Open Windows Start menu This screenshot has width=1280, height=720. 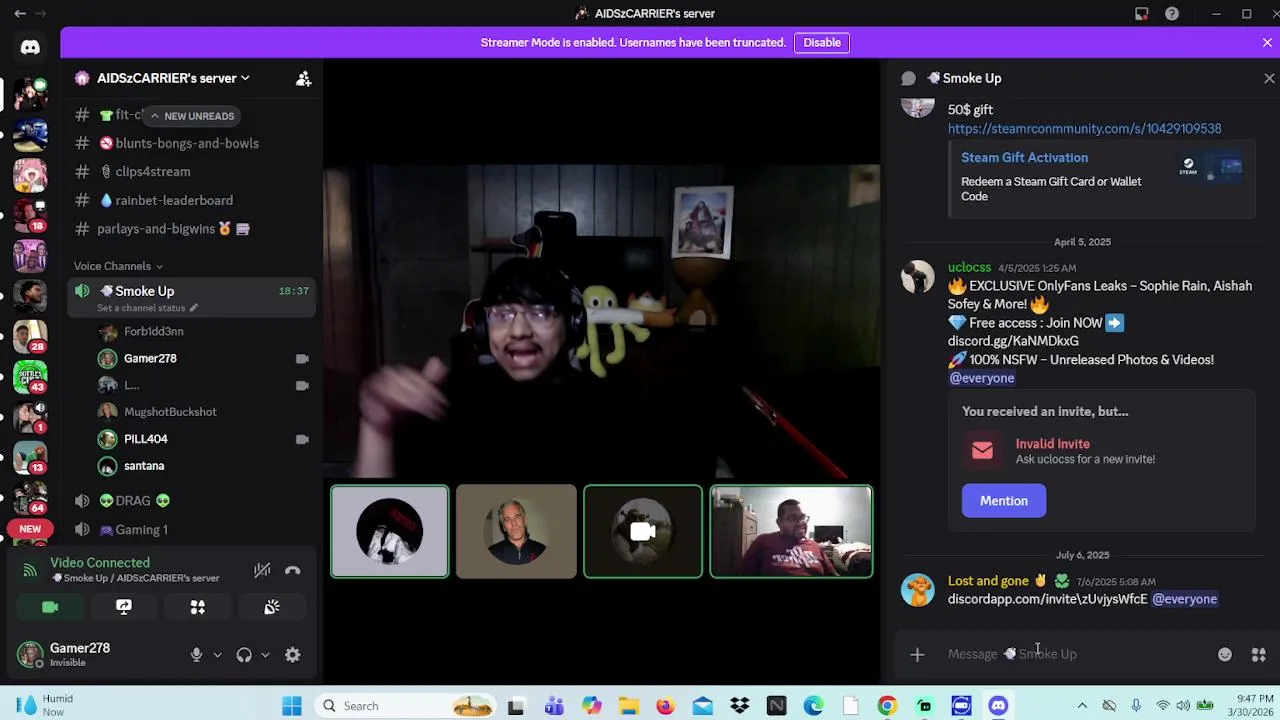[x=292, y=706]
